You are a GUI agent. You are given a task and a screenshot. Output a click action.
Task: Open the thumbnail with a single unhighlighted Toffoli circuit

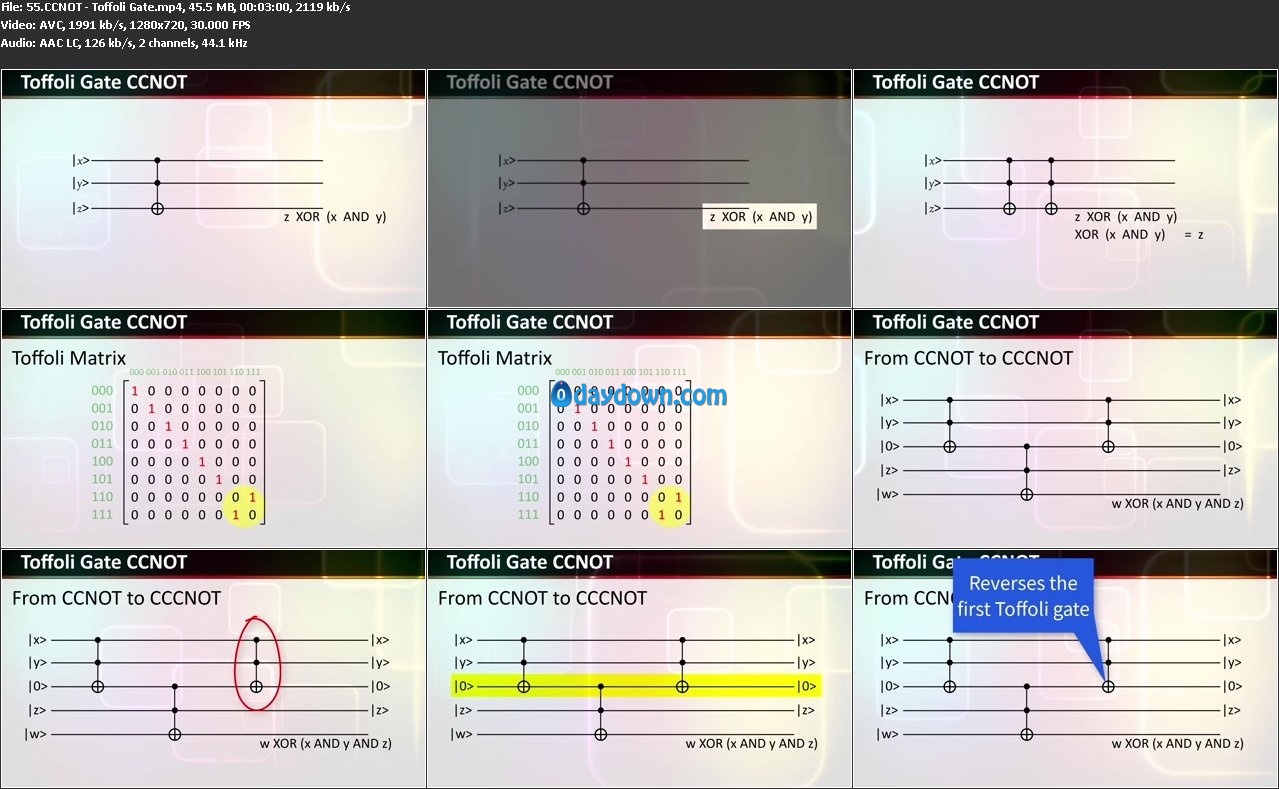pos(213,188)
